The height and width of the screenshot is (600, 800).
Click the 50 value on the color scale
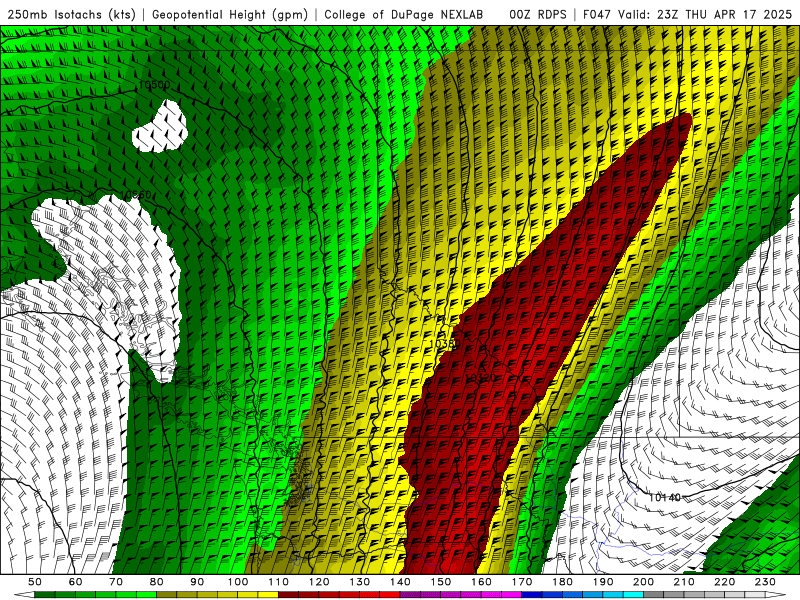[x=35, y=582]
